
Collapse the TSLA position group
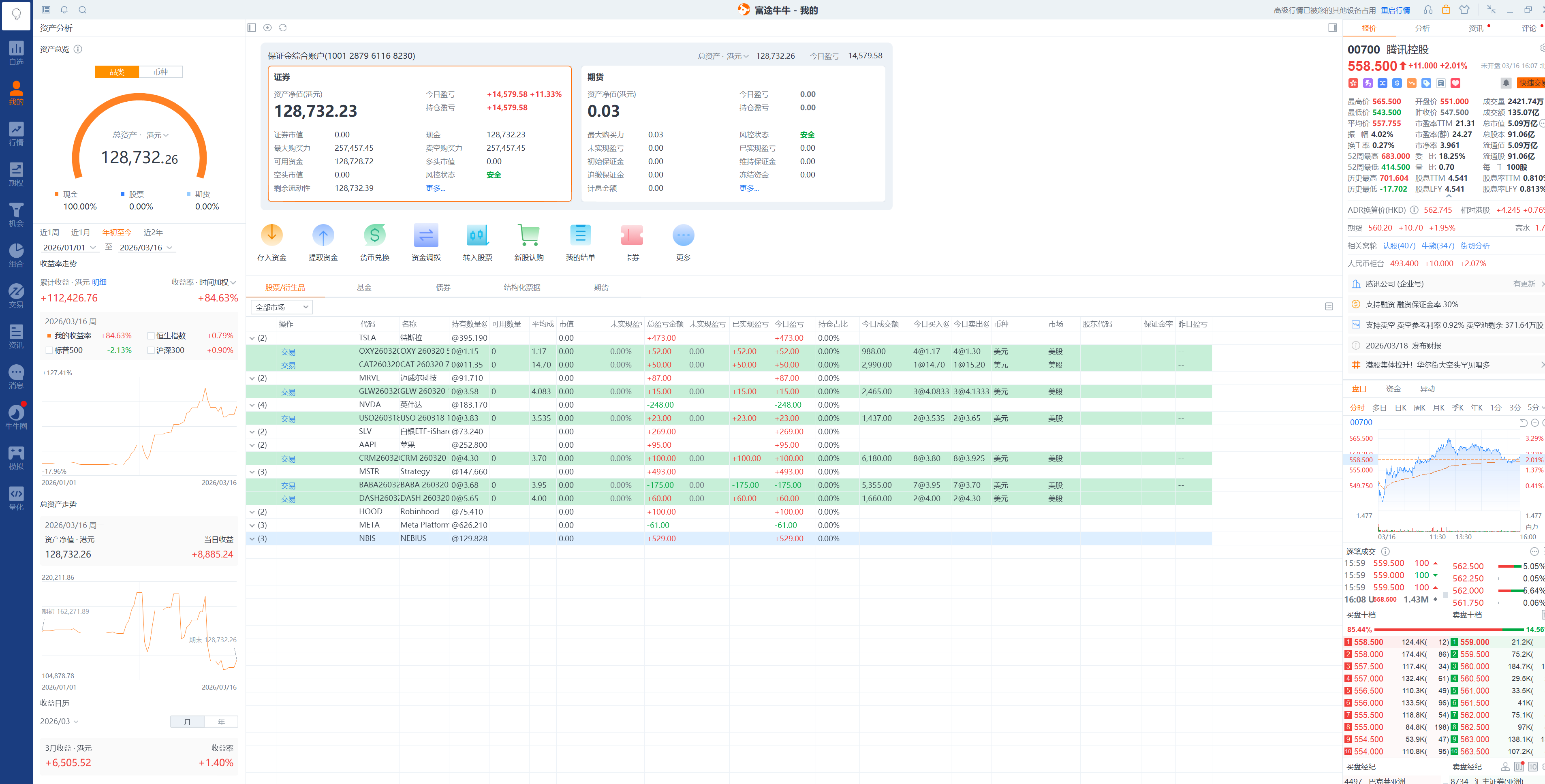252,338
